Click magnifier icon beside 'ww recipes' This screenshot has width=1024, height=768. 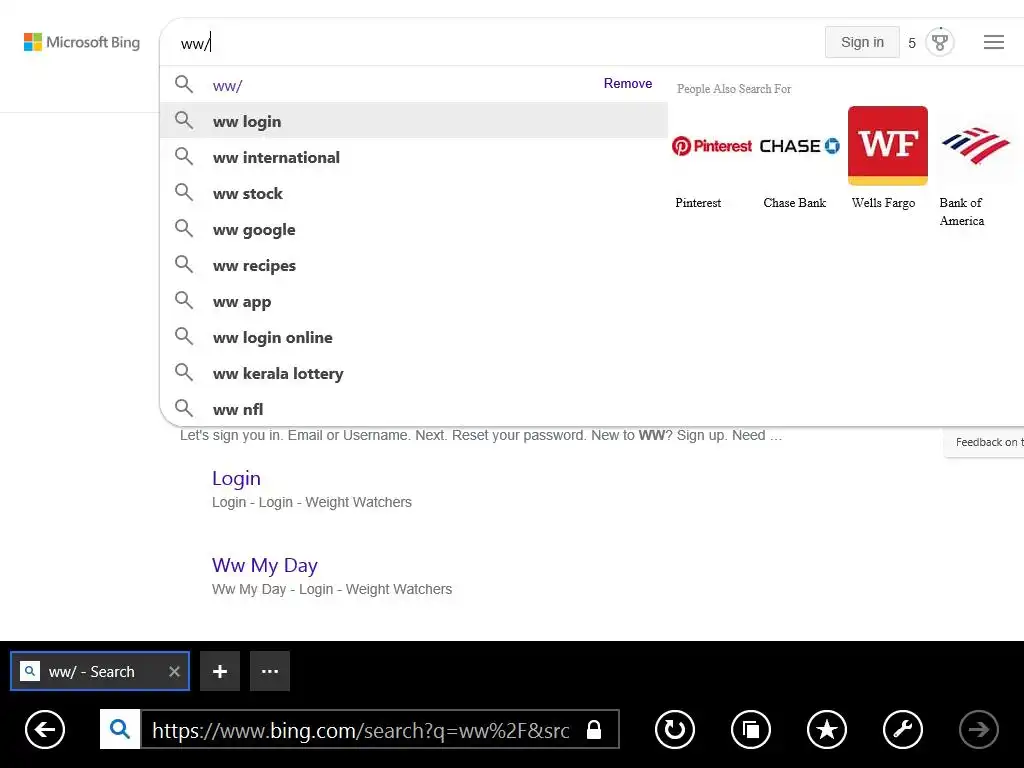click(x=184, y=264)
